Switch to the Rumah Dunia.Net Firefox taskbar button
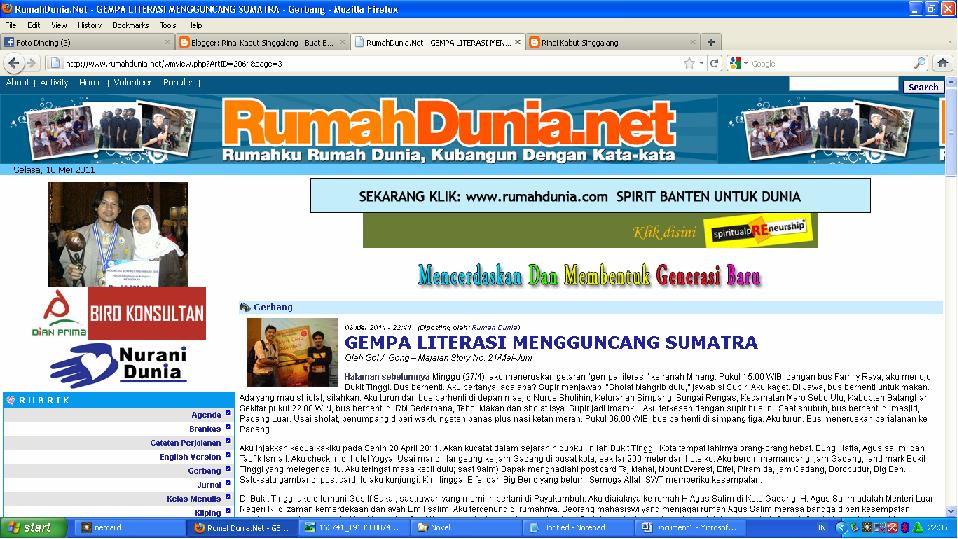Image resolution: width=958 pixels, height=539 pixels. coord(243,527)
